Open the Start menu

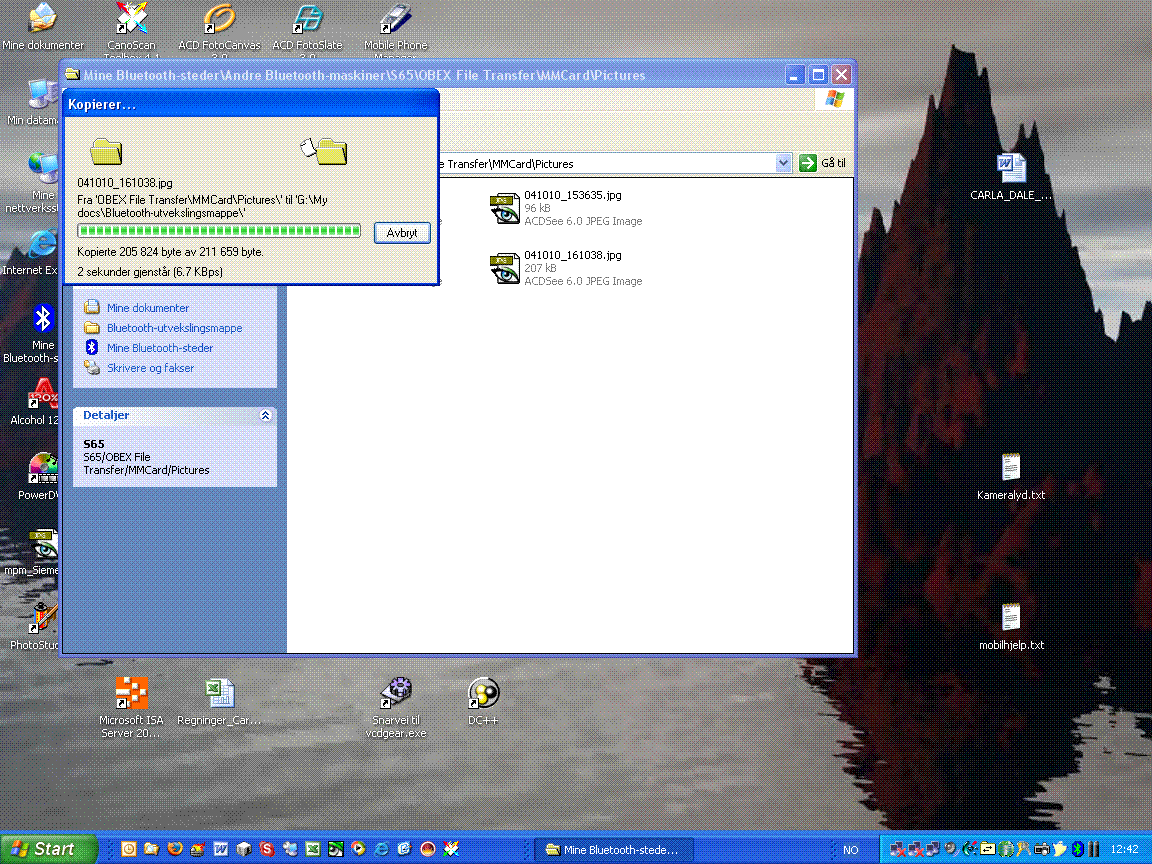pos(48,849)
